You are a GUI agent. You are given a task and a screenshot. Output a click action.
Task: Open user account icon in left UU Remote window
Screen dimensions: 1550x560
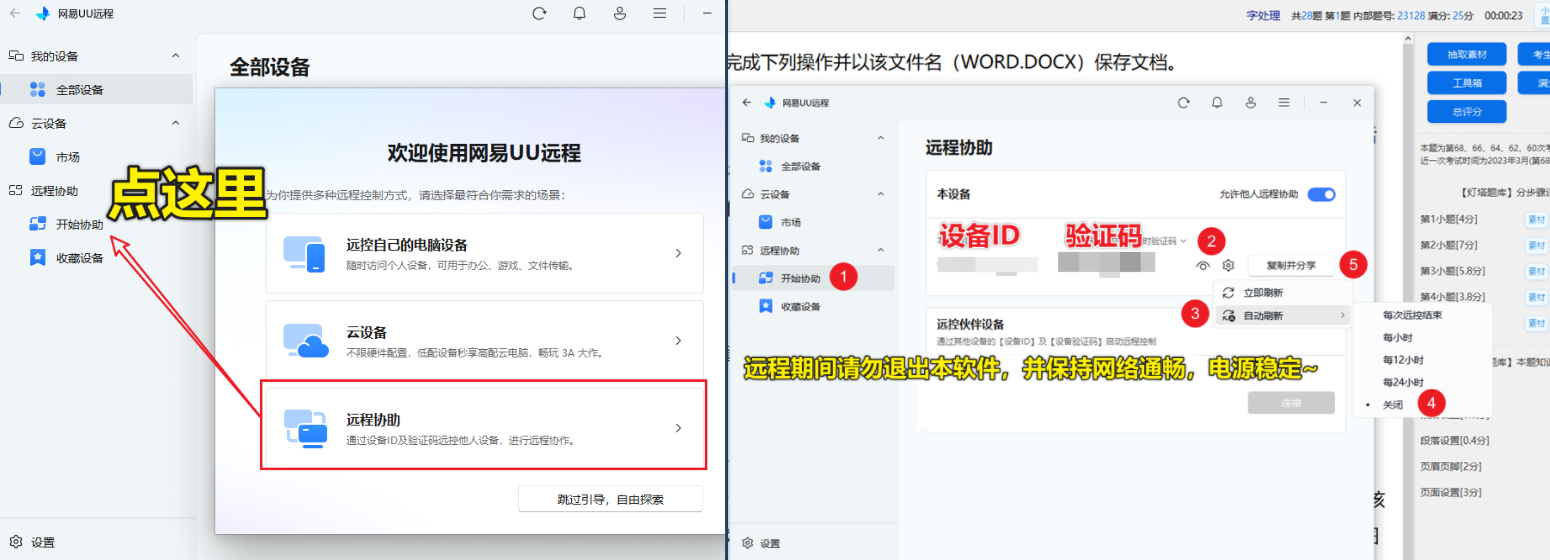(x=620, y=14)
